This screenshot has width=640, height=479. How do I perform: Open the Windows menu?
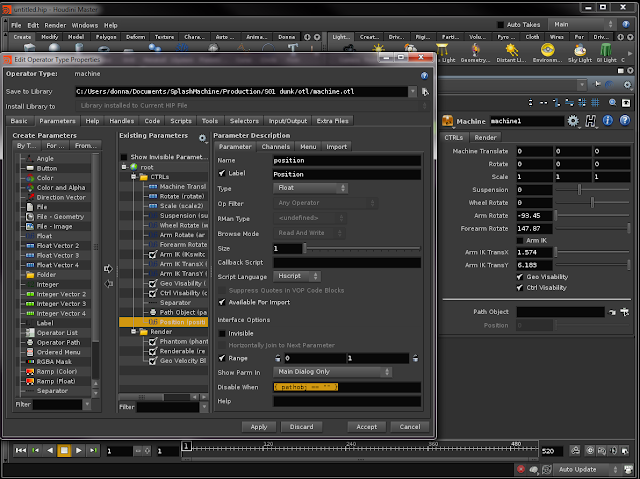point(85,25)
